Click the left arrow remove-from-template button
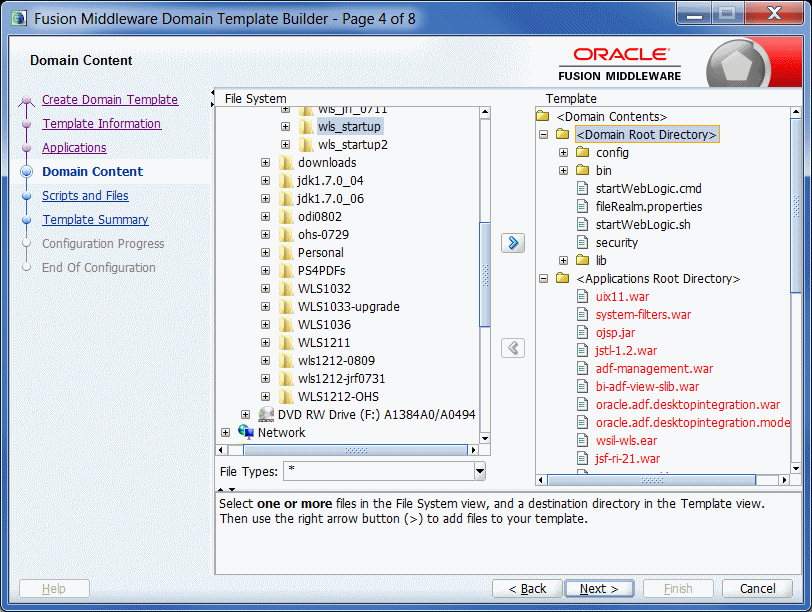This screenshot has height=612, width=812. click(513, 348)
